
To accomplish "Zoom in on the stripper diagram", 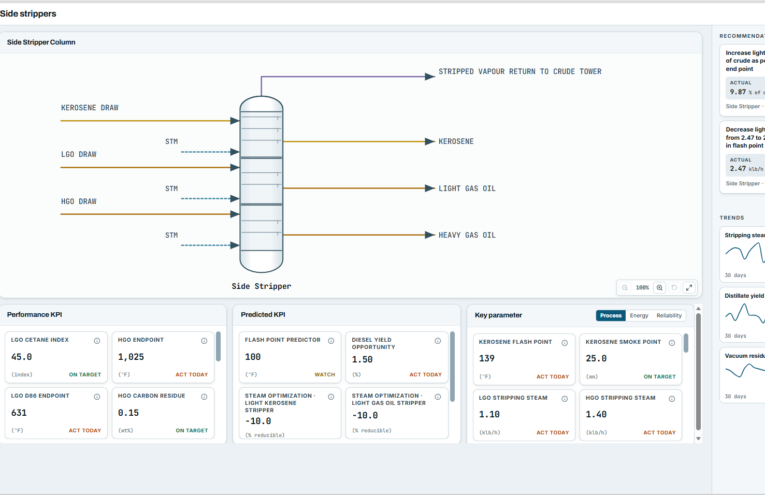I will pyautogui.click(x=659, y=288).
